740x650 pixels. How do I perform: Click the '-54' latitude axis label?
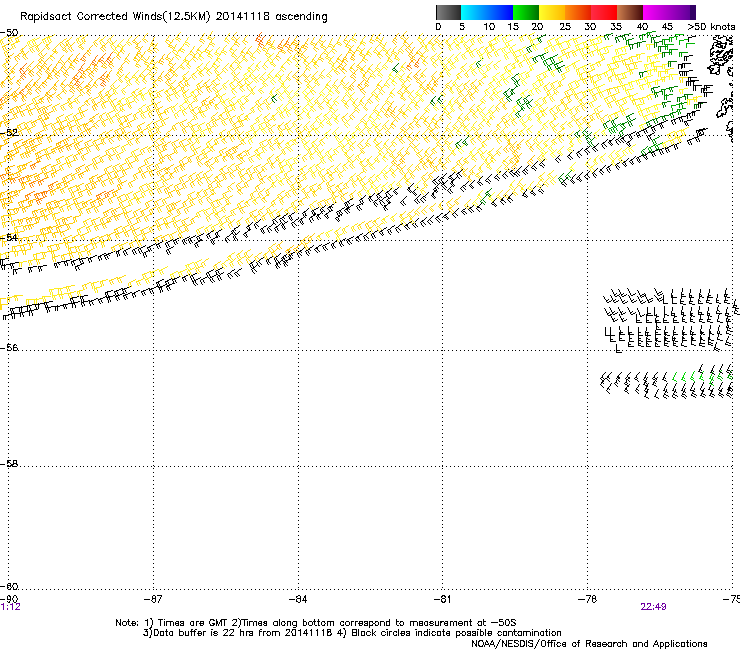click(9, 237)
